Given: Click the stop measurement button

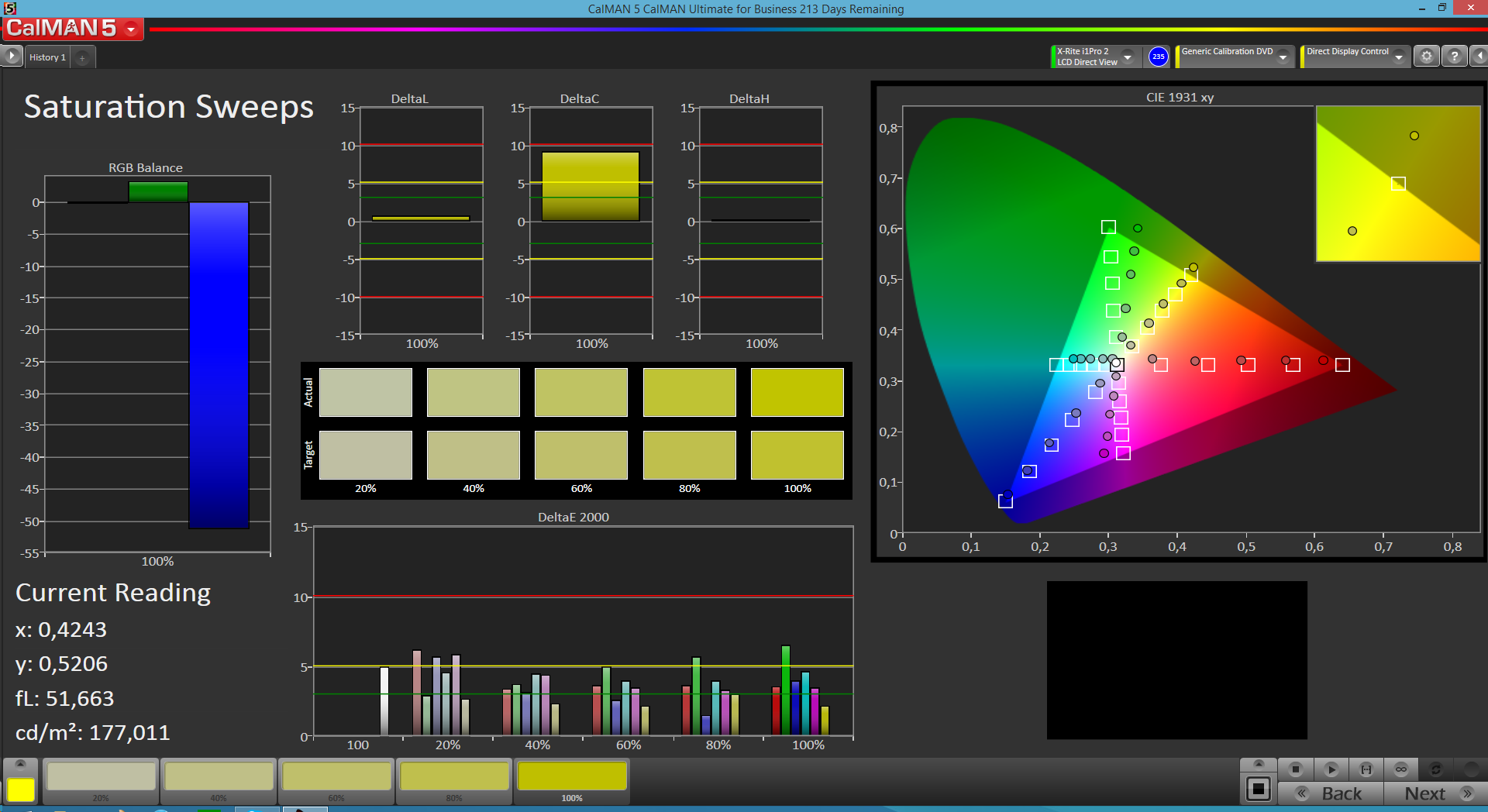Looking at the screenshot, I should [1296, 769].
